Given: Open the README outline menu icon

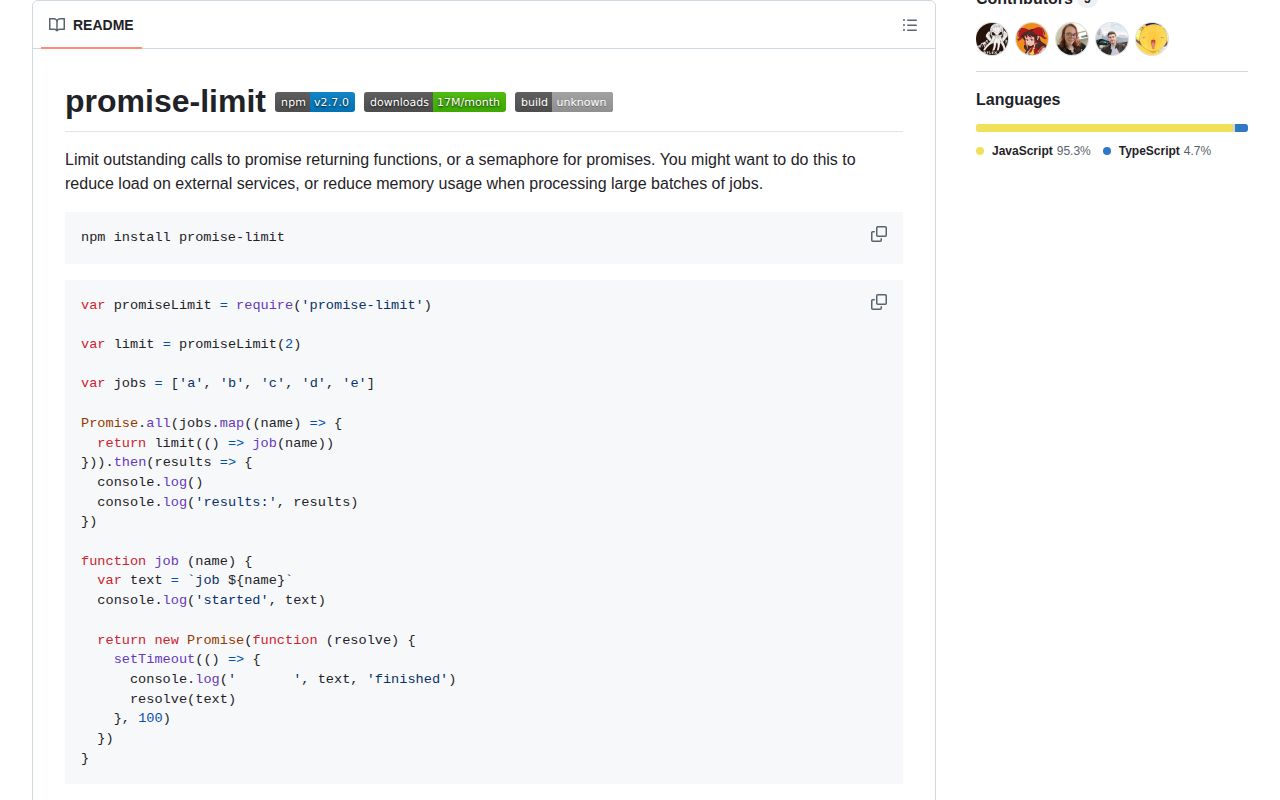Looking at the screenshot, I should tap(909, 25).
